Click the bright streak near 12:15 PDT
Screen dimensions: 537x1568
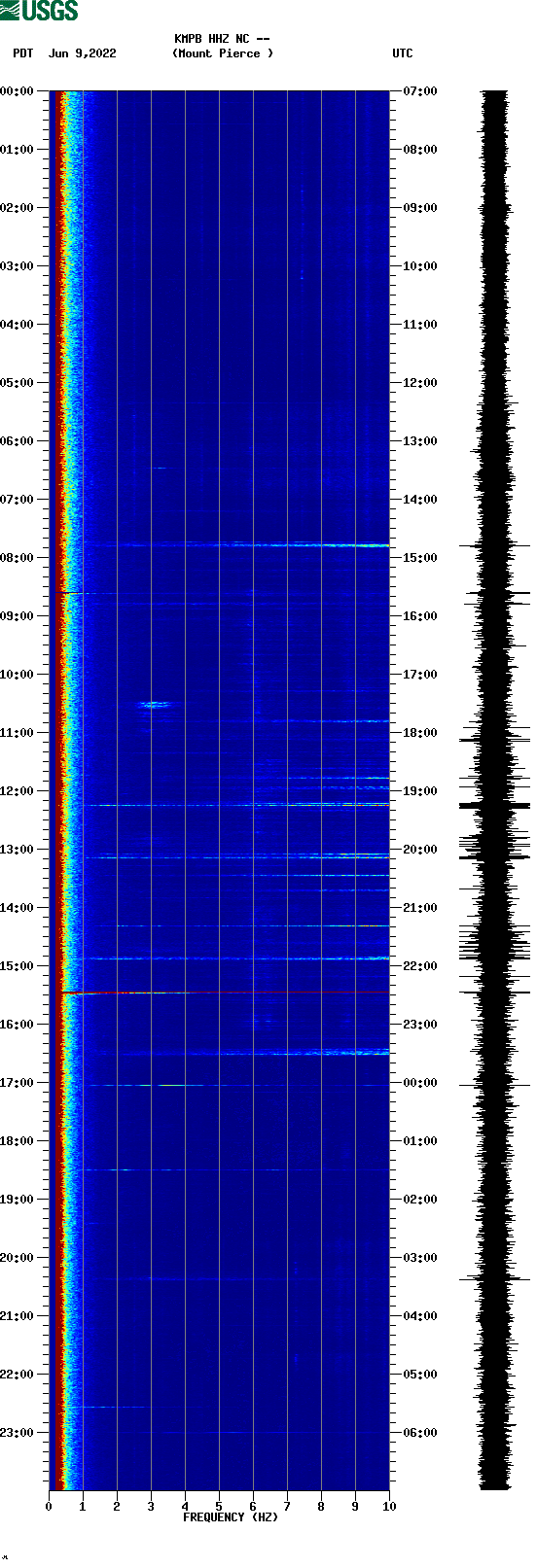[x=239, y=805]
